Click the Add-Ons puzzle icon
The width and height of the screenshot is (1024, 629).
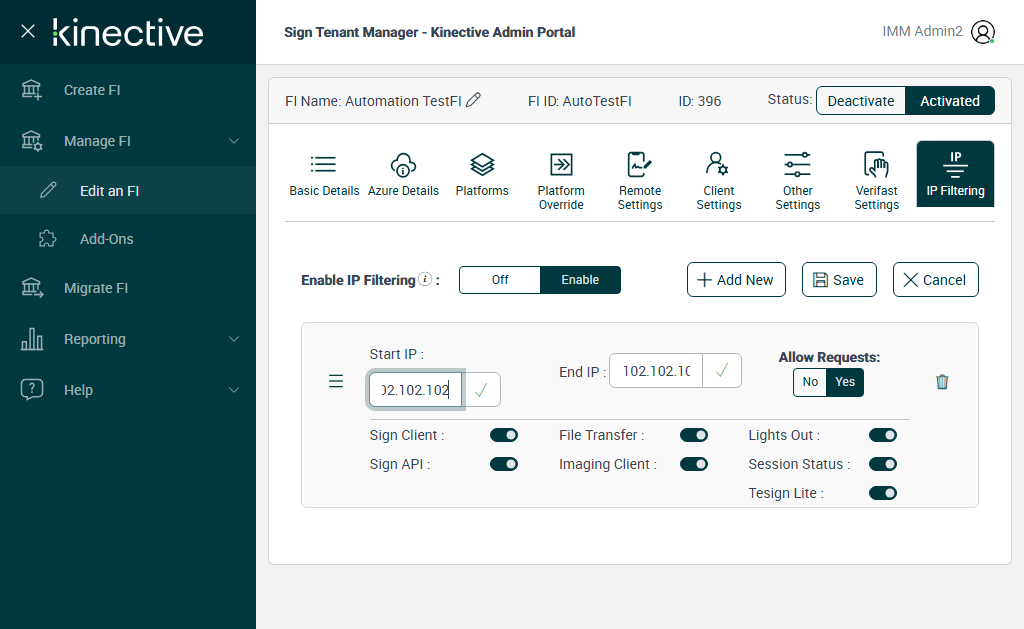click(48, 238)
